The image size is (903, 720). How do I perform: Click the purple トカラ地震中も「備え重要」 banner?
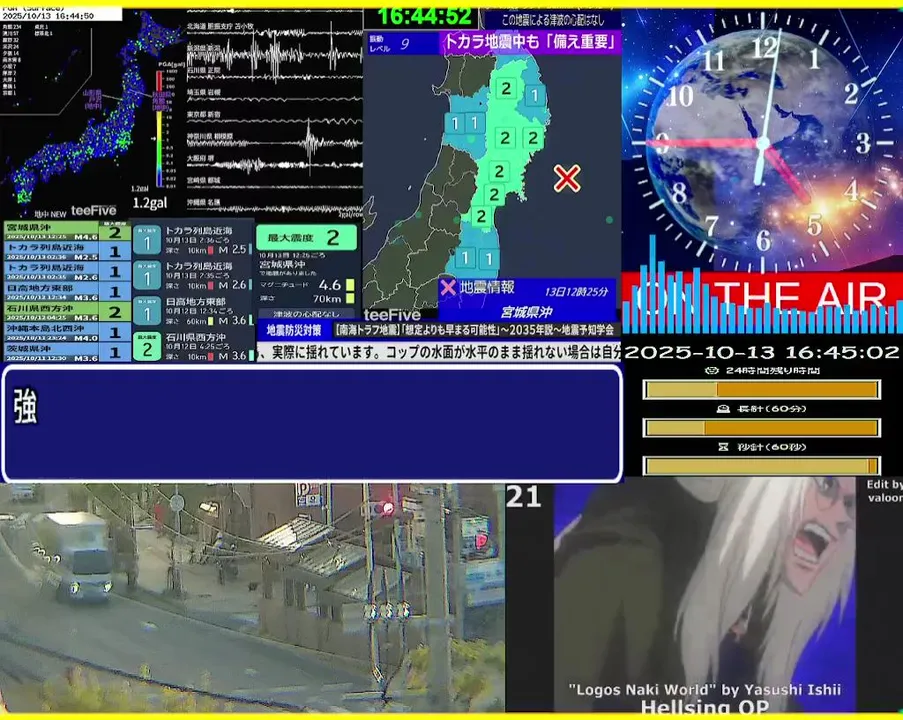tap(530, 42)
